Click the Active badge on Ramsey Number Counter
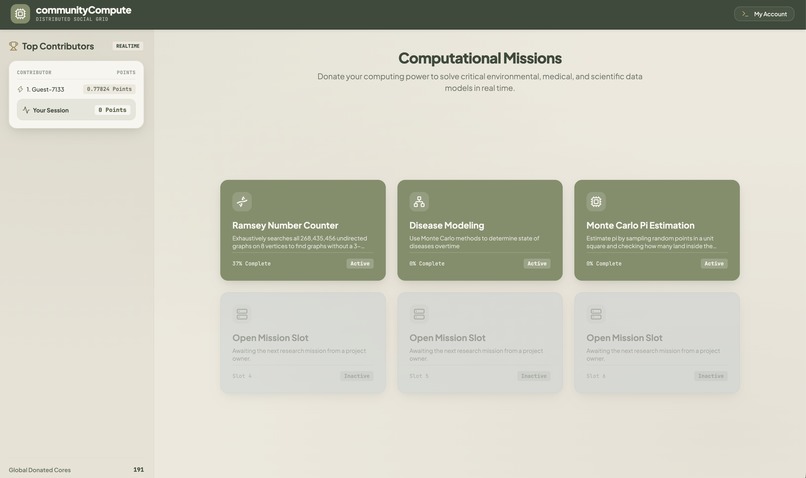This screenshot has width=806, height=478. (360, 264)
